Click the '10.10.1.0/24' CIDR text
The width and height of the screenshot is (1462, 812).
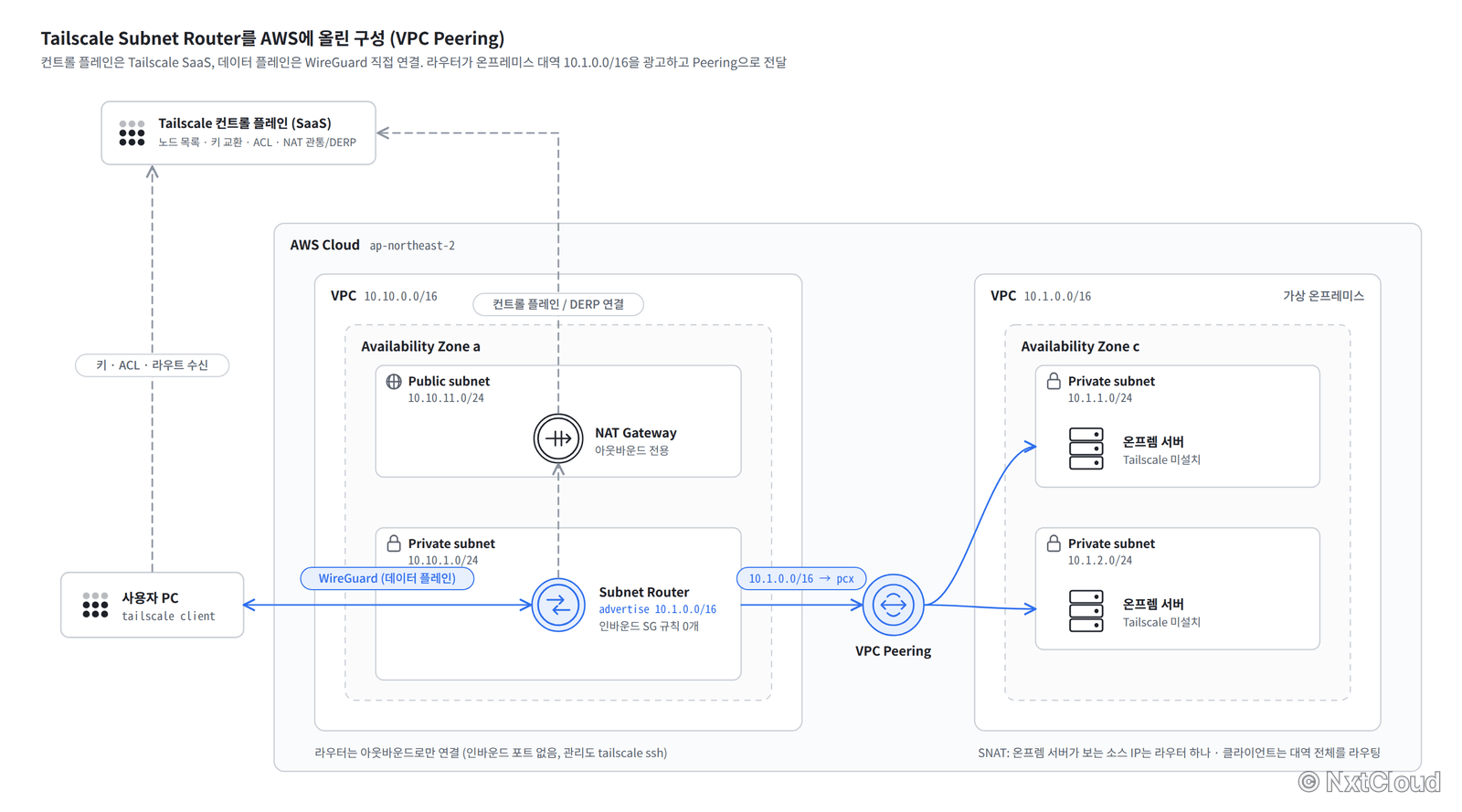pyautogui.click(x=443, y=561)
